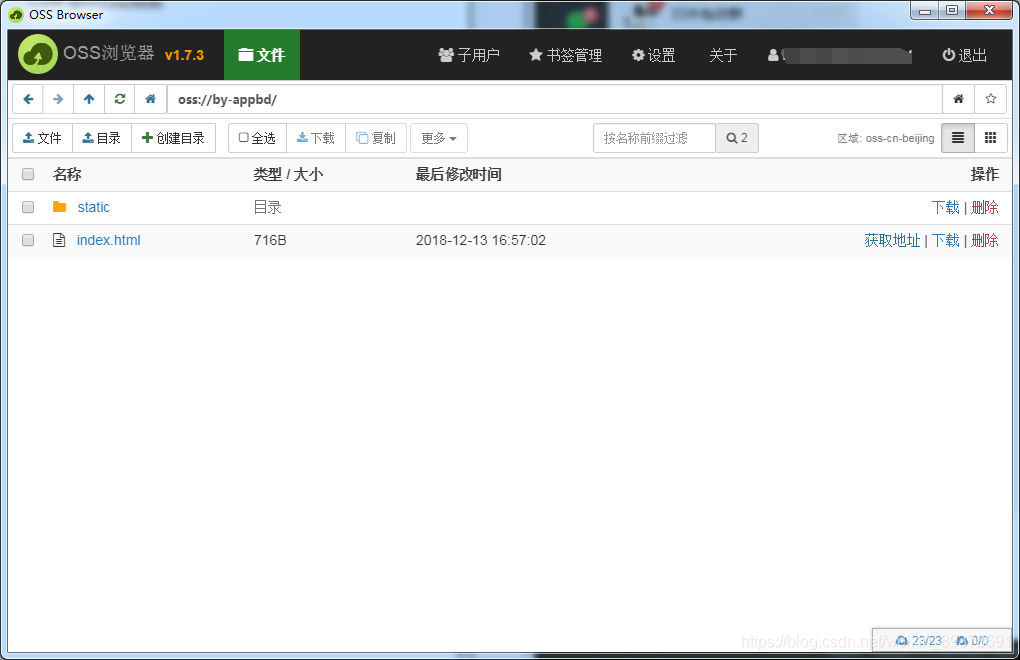
Task: Select the checkbox for index.html
Action: [27, 240]
